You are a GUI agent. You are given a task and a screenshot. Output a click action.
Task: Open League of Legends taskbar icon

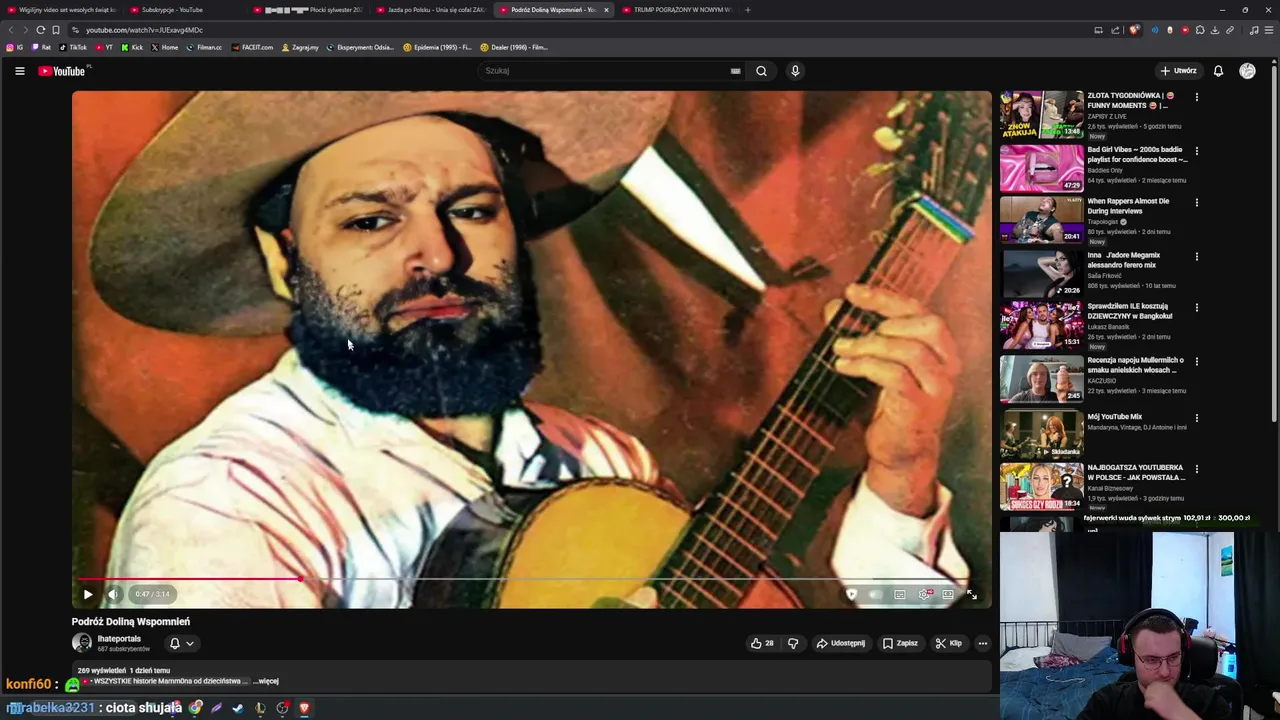click(260, 708)
